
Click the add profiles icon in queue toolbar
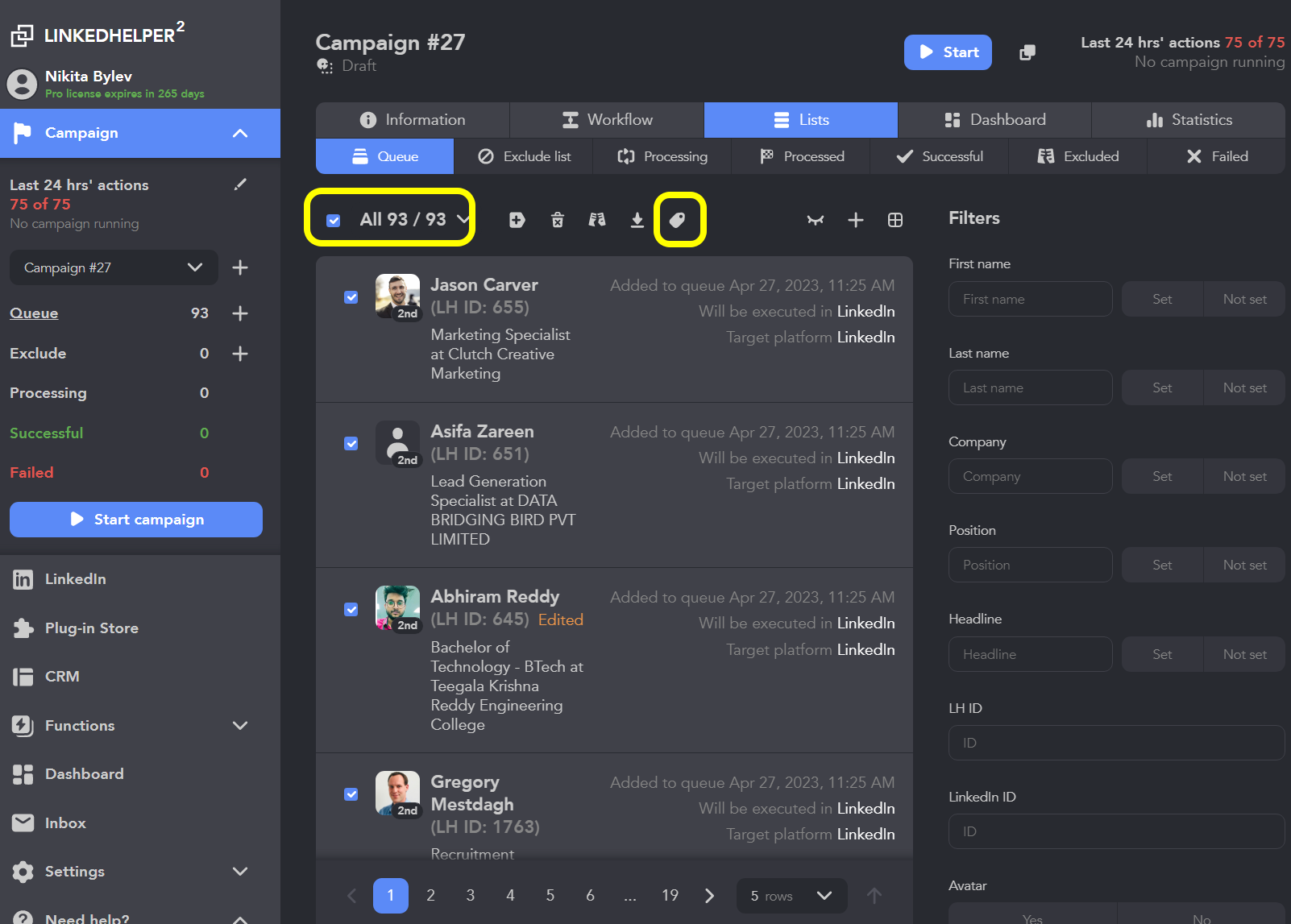[517, 220]
